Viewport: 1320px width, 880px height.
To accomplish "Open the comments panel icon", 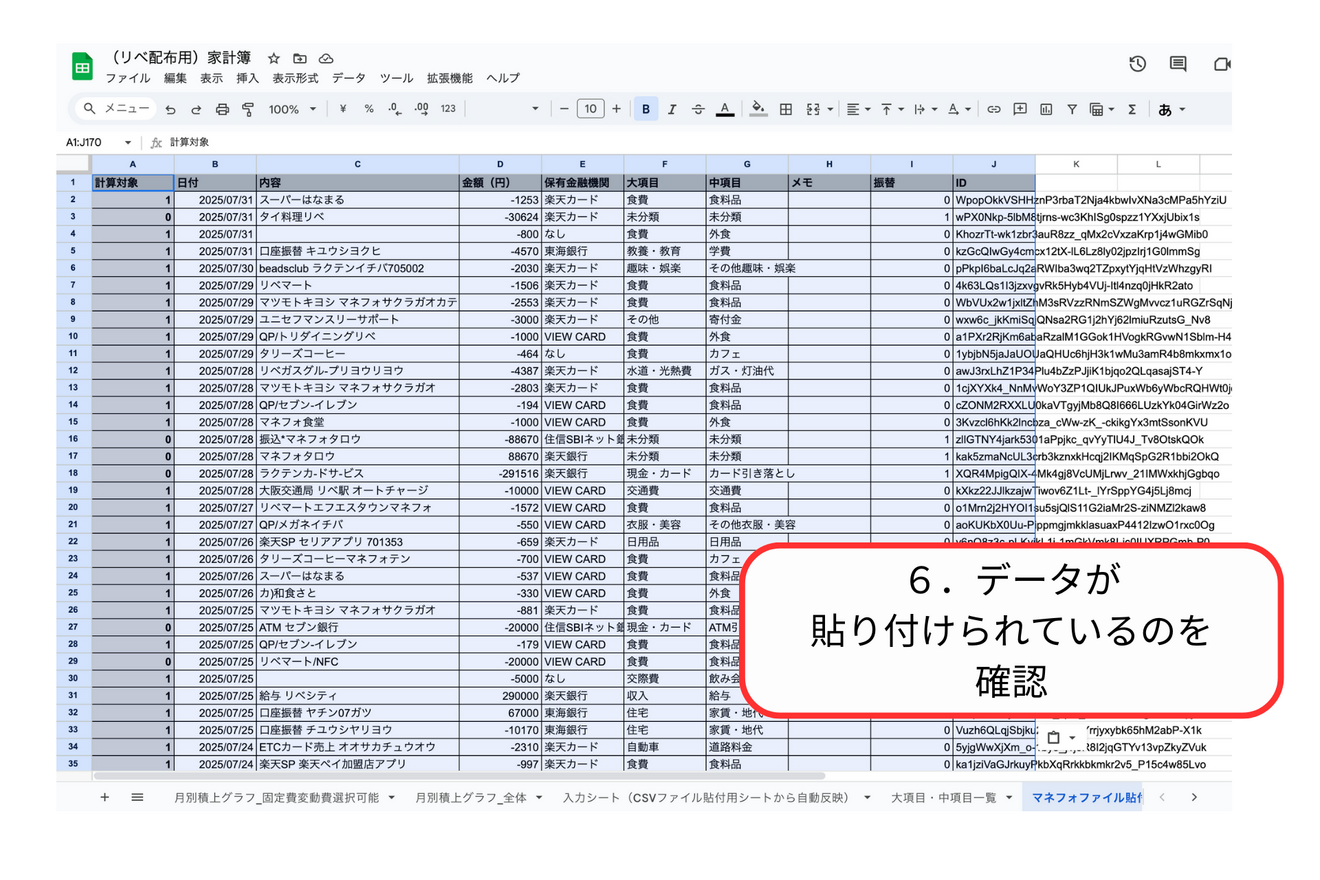I will click(x=1179, y=64).
